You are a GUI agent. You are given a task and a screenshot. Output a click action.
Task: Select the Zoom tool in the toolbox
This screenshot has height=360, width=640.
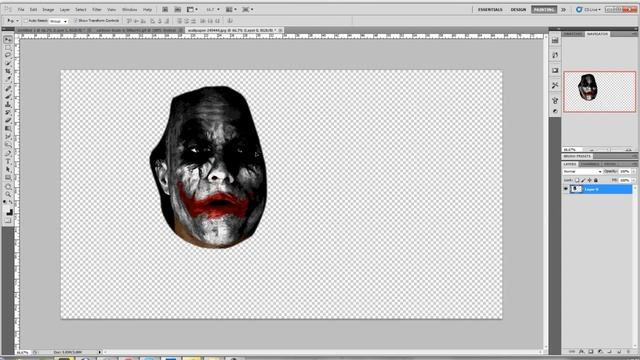pyautogui.click(x=8, y=195)
